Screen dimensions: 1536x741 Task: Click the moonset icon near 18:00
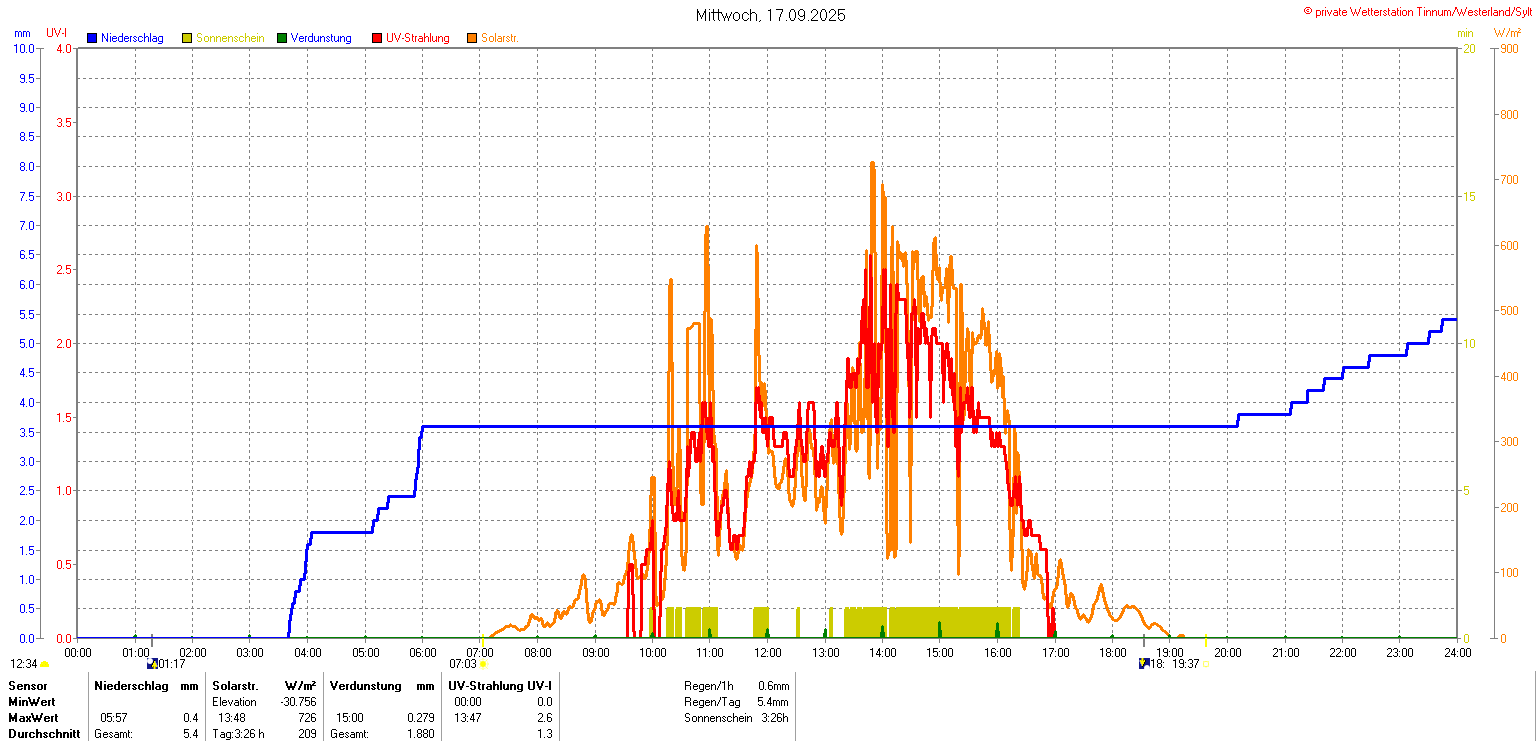tap(1144, 663)
